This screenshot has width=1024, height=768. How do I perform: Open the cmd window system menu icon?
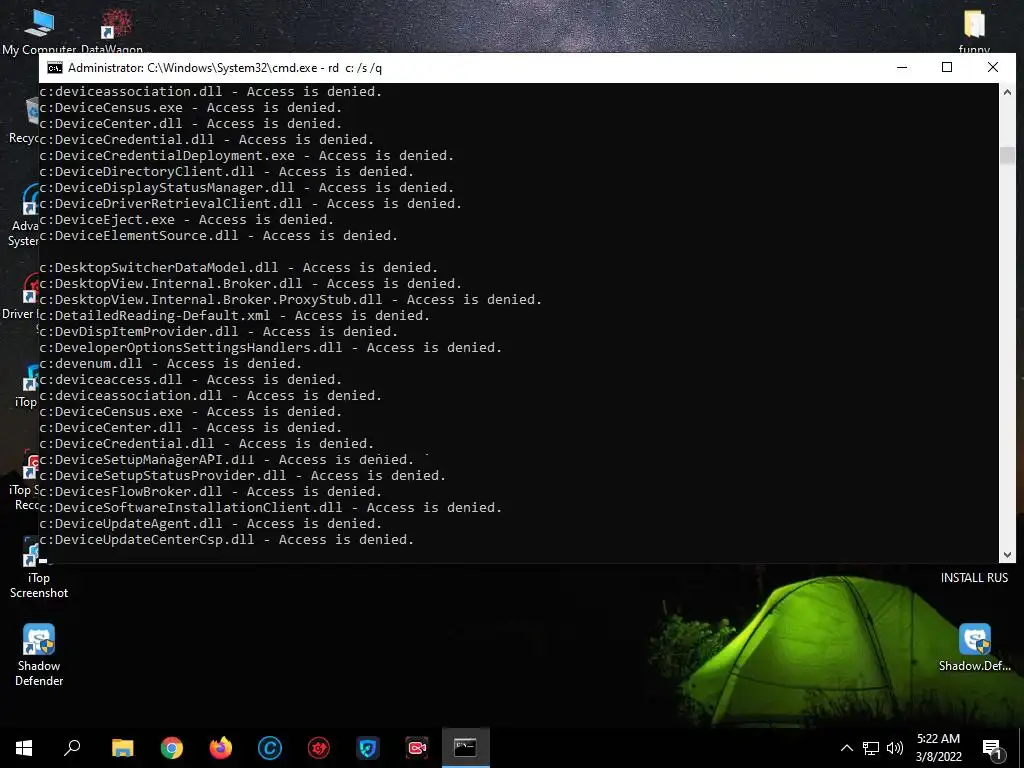click(x=55, y=68)
